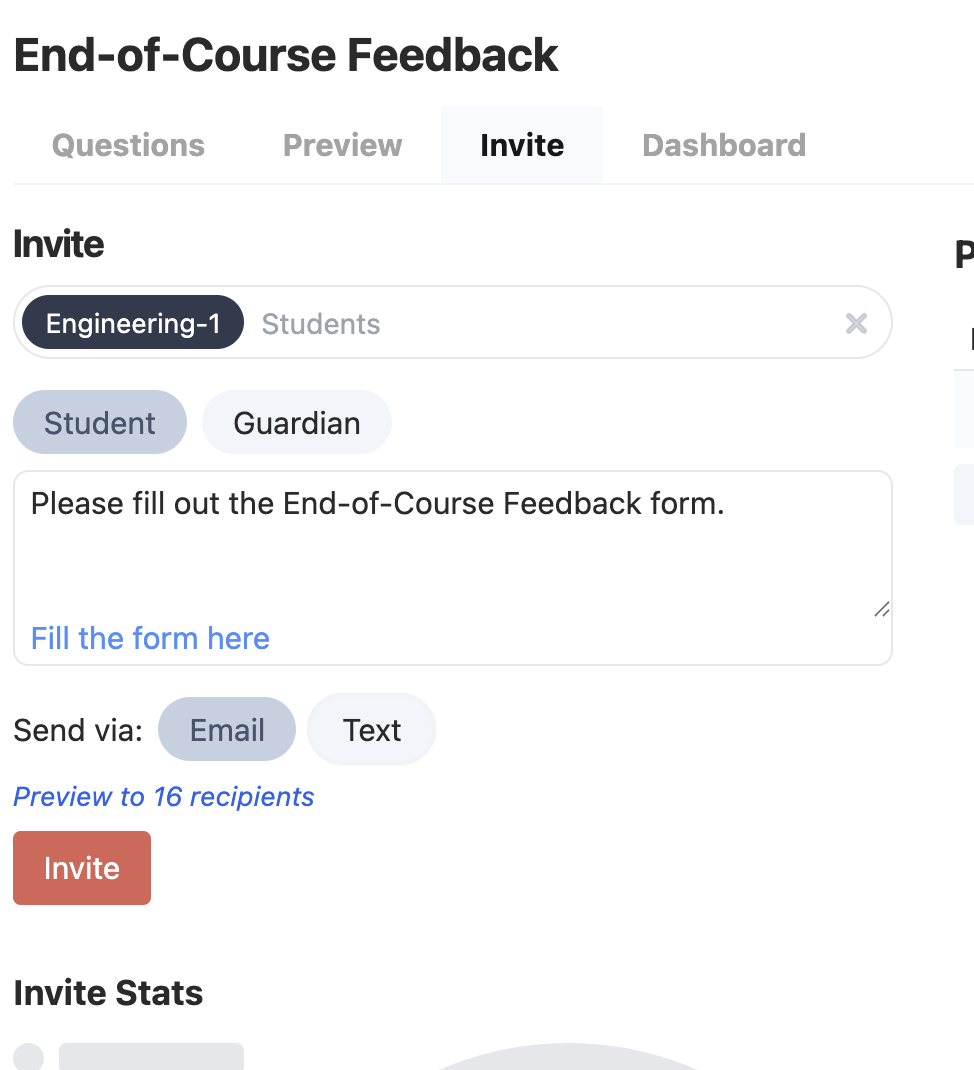Open the "Fill the form here" link

coord(150,638)
